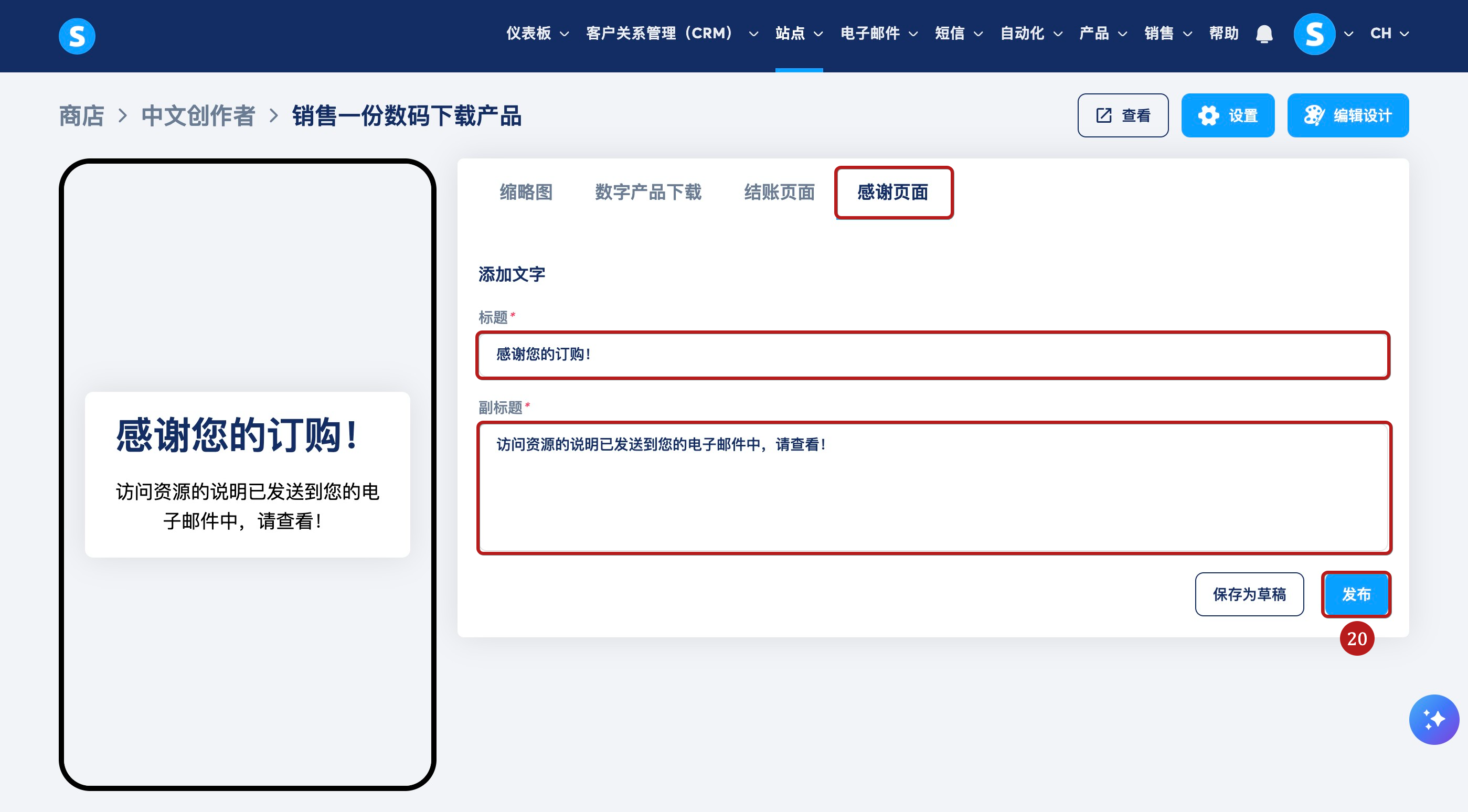Expand the 仪表板 dropdown menu

pyautogui.click(x=537, y=34)
